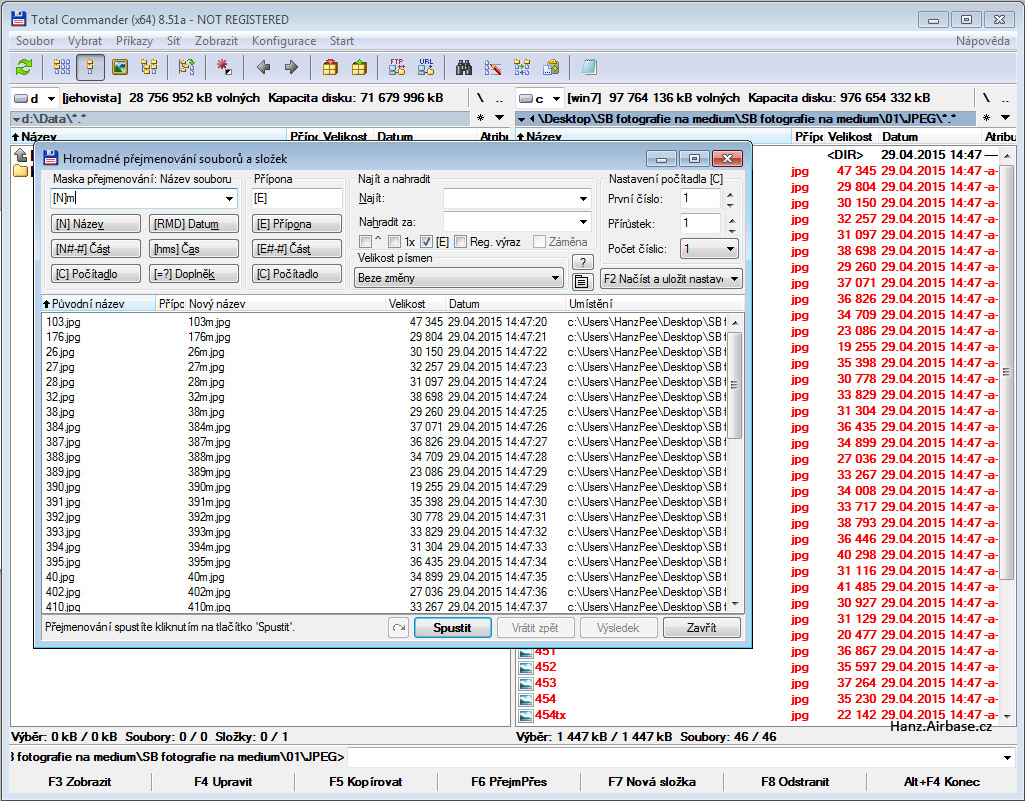The image size is (1025, 801).
Task: Open F2 Načíst a uložit nastavení dropdown
Action: point(671,279)
